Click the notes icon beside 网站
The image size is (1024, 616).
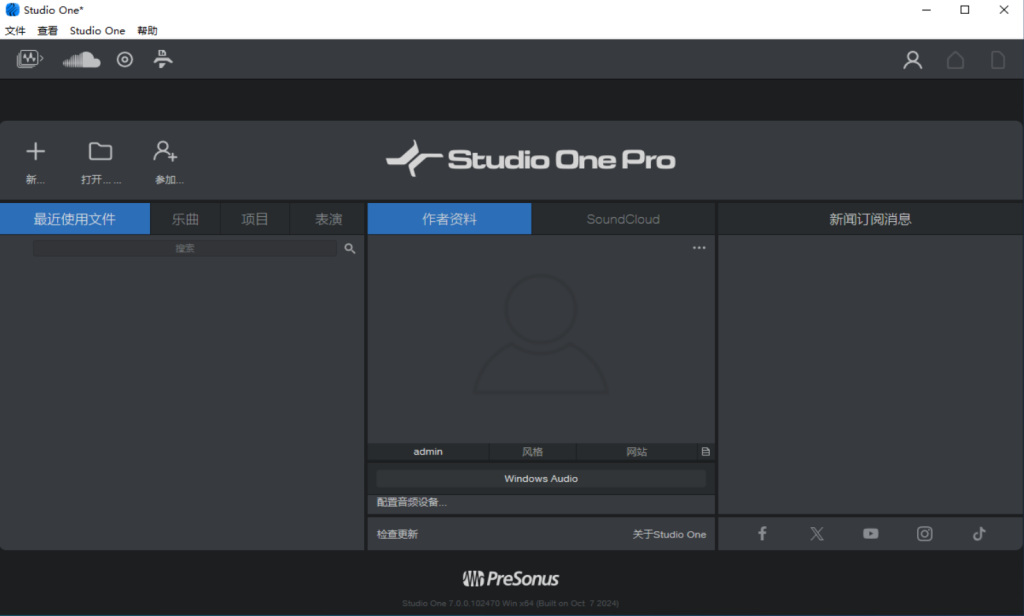coord(705,451)
